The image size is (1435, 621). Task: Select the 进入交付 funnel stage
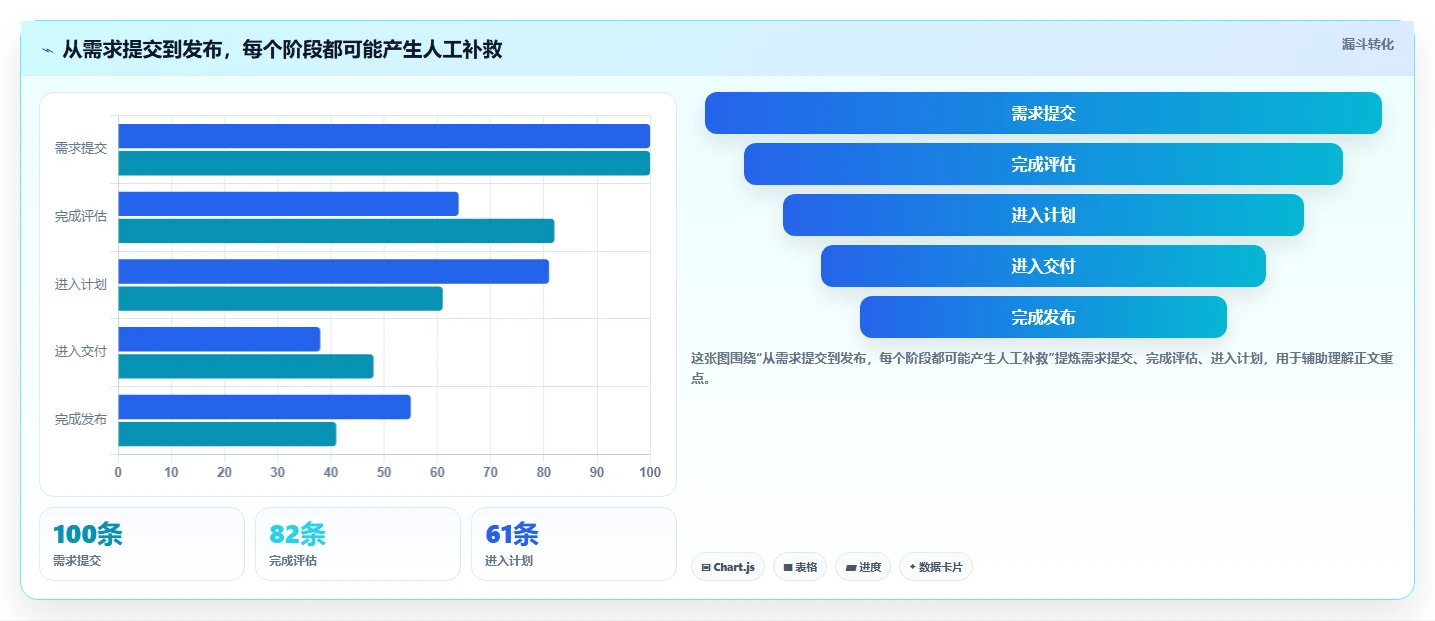[1043, 266]
